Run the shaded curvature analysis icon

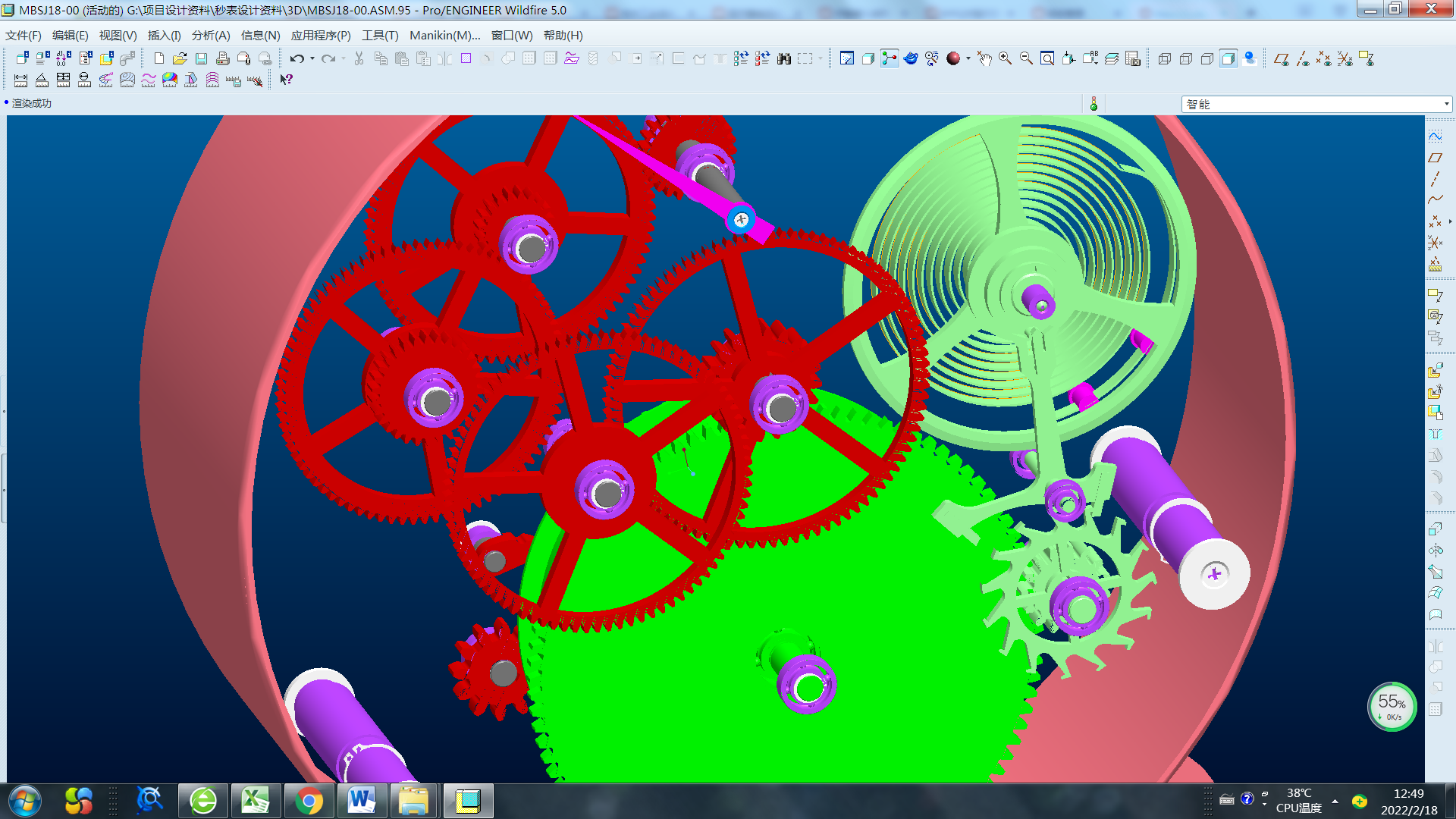(x=169, y=80)
